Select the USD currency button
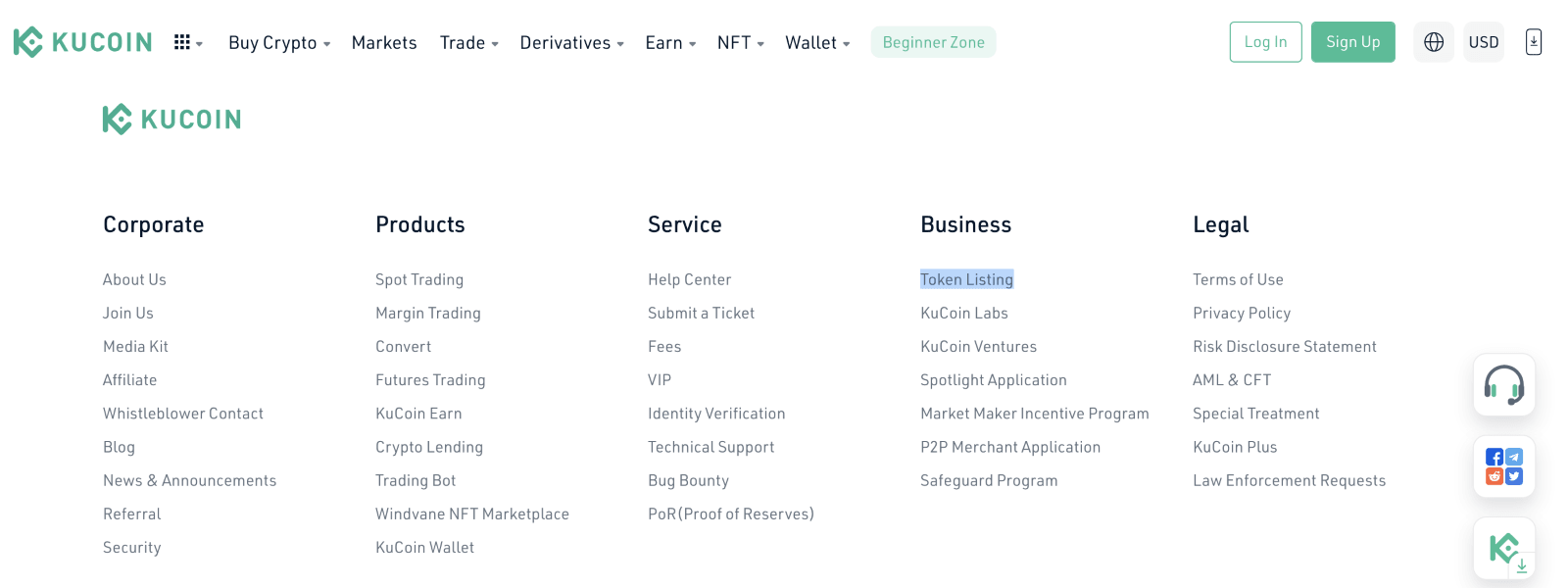The width and height of the screenshot is (1568, 588). 1483,42
